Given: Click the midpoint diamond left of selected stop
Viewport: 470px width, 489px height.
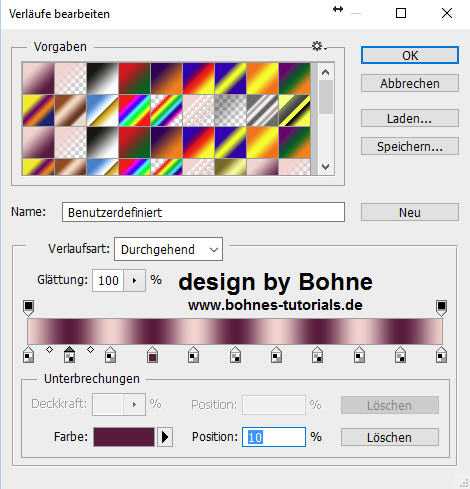Looking at the screenshot, I should 49,349.
